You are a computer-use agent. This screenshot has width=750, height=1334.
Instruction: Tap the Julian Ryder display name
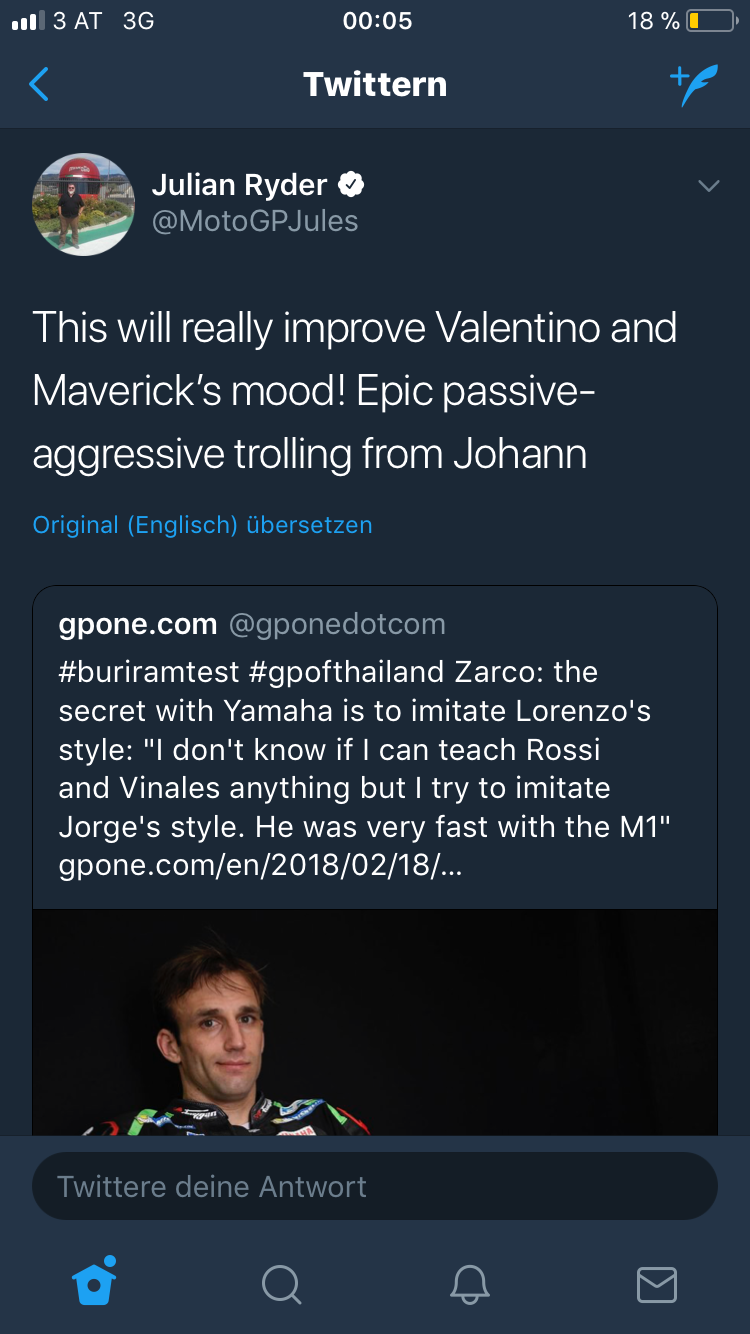pyautogui.click(x=239, y=184)
